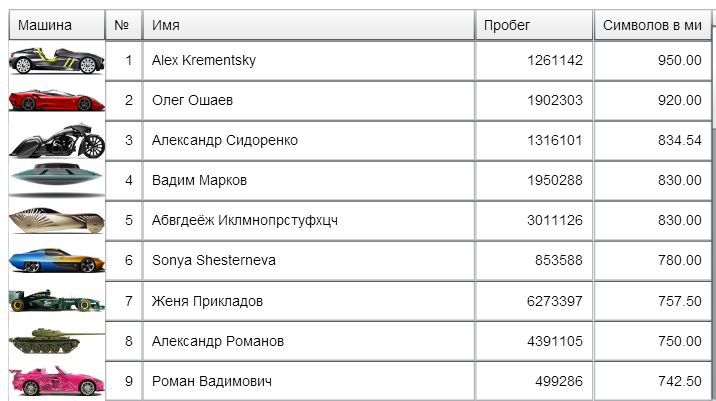716x401 pixels.
Task: Click the 742.50 speed cell
Action: pos(653,381)
